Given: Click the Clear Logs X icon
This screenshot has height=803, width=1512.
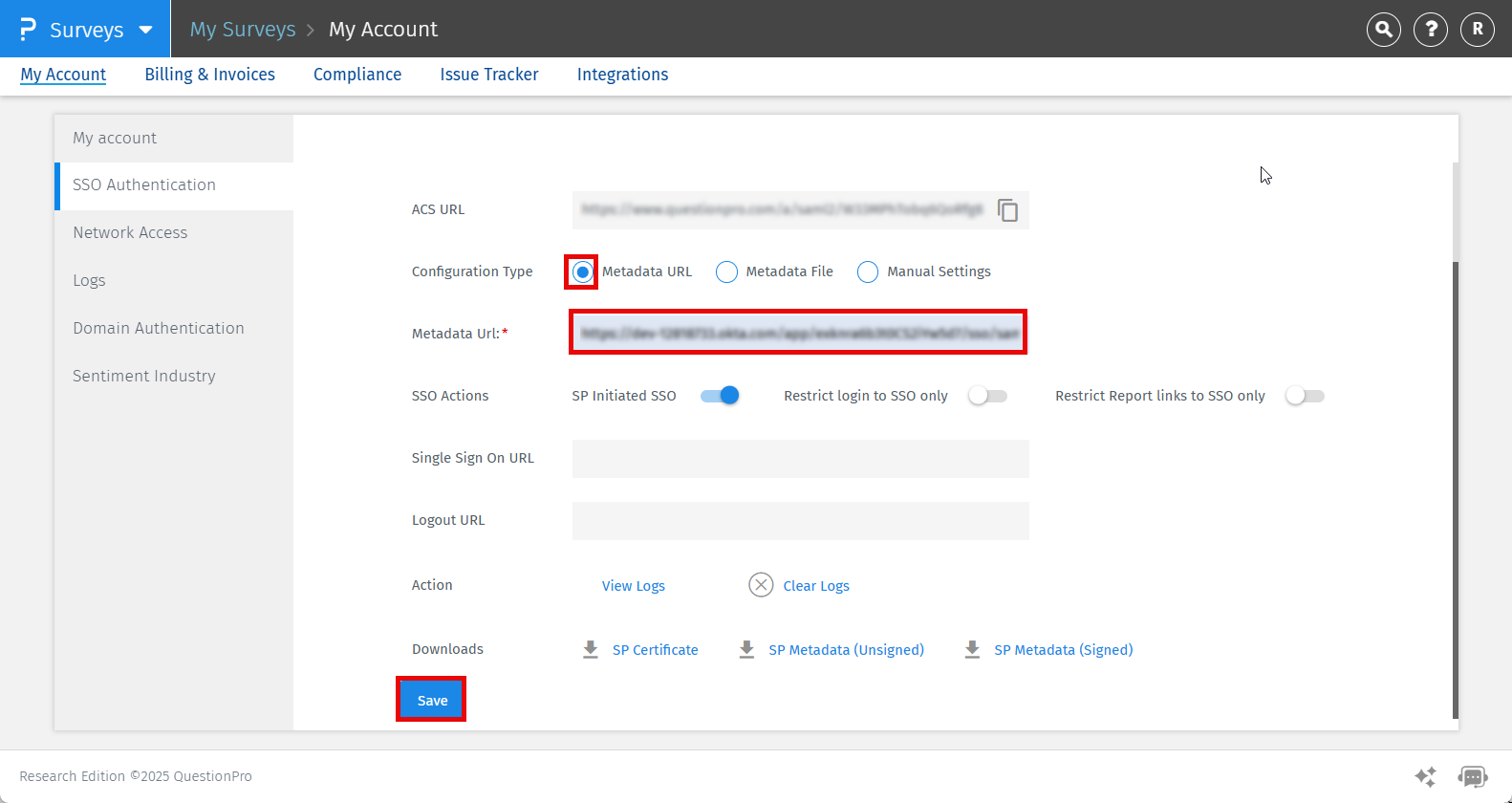Looking at the screenshot, I should pos(761,585).
